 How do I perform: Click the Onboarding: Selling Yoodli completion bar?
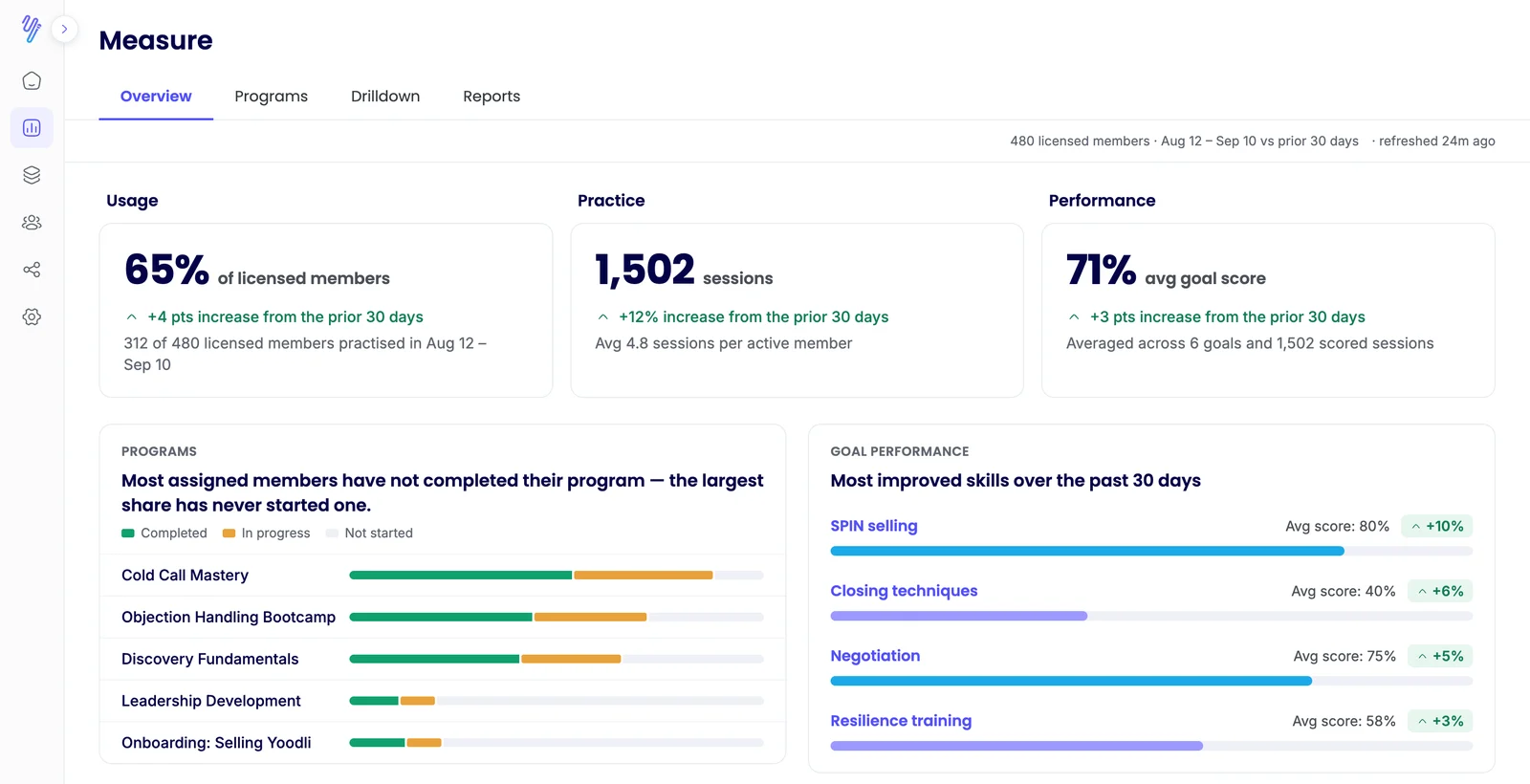coord(557,743)
